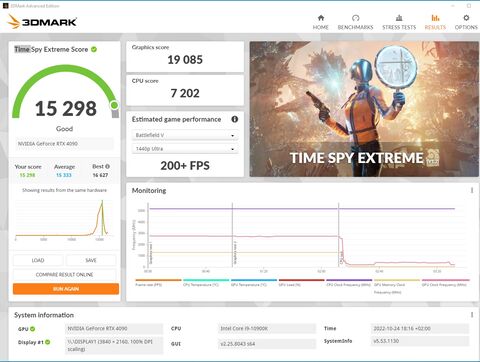
Task: Expand the Battlefield V game dropdown
Action: (x=185, y=135)
